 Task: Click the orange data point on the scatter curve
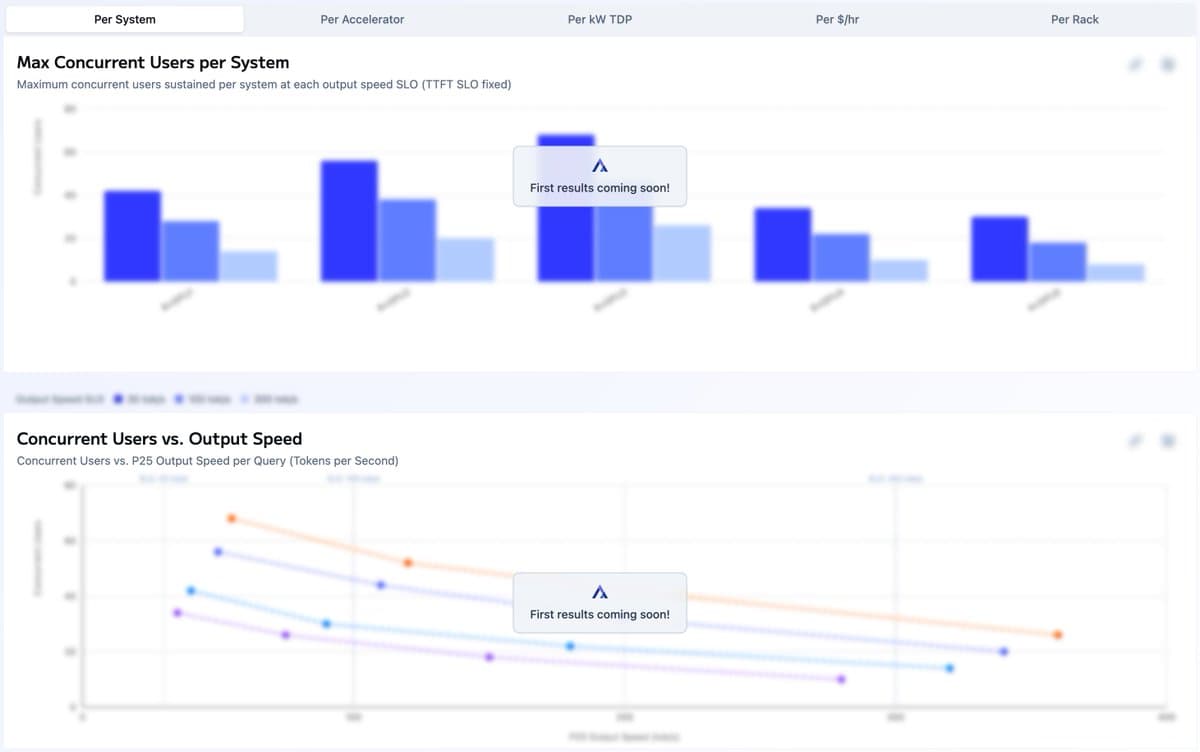pyautogui.click(x=231, y=518)
